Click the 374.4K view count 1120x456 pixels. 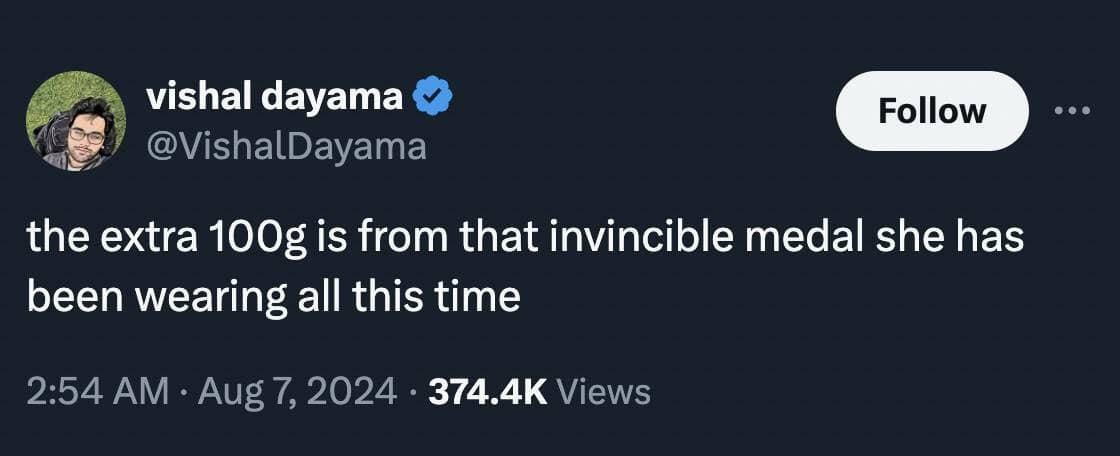click(x=487, y=391)
